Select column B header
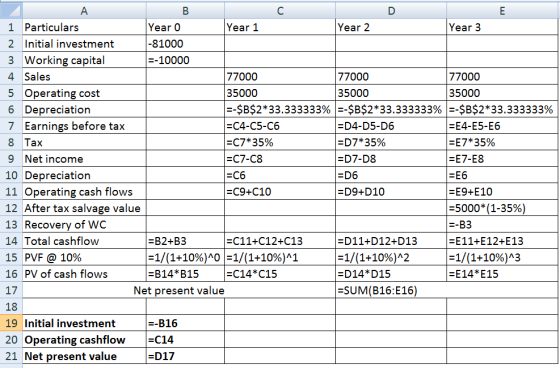 [185, 11]
